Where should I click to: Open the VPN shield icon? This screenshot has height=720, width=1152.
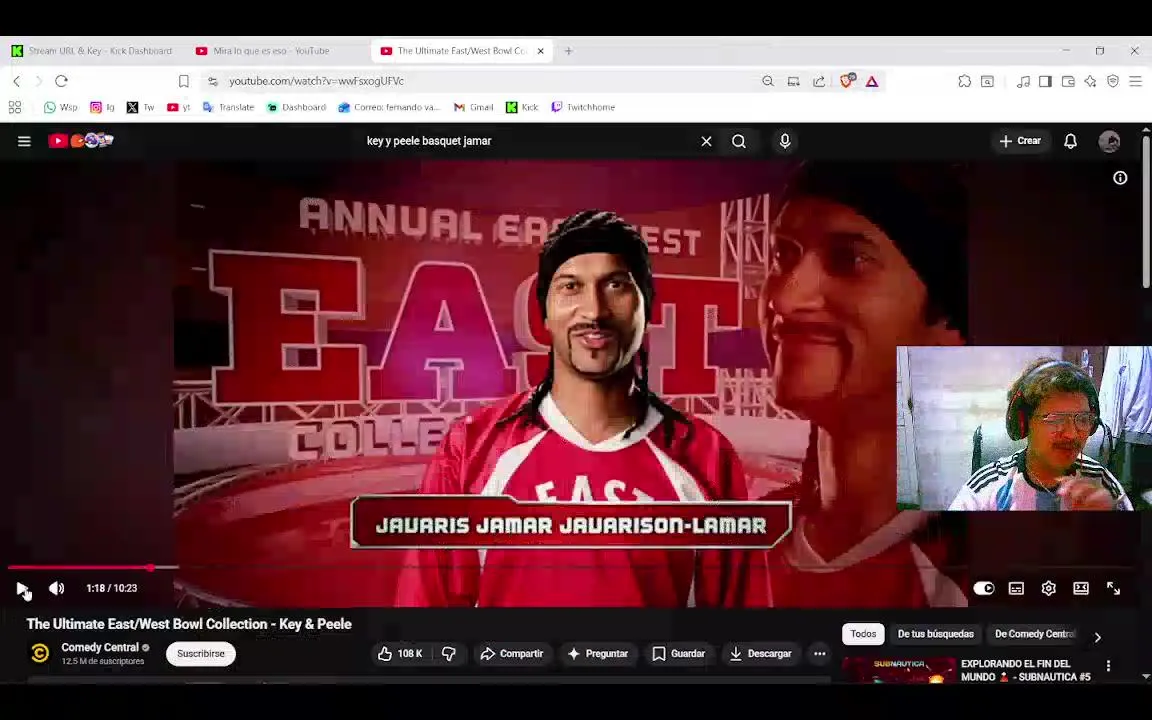click(x=1113, y=81)
